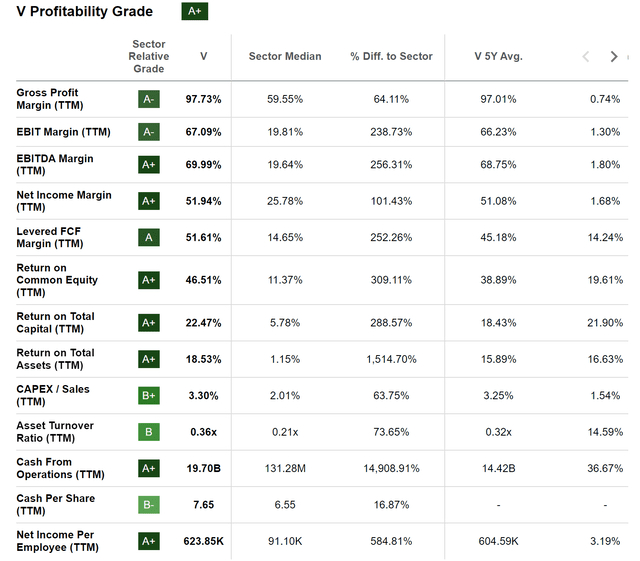The width and height of the screenshot is (640, 561).
Task: Click the A+ grade badge for Return on Total Assets
Action: point(149,359)
